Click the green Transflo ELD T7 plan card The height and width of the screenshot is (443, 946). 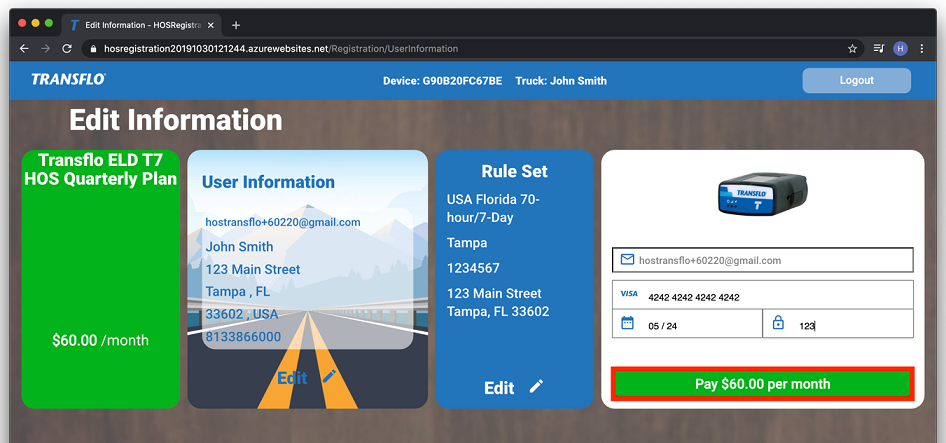[101, 279]
